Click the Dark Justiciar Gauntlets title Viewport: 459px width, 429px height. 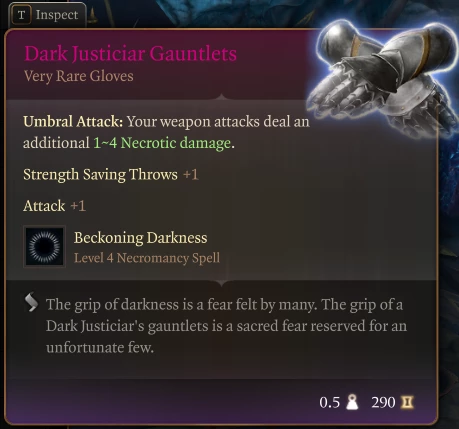pos(130,53)
